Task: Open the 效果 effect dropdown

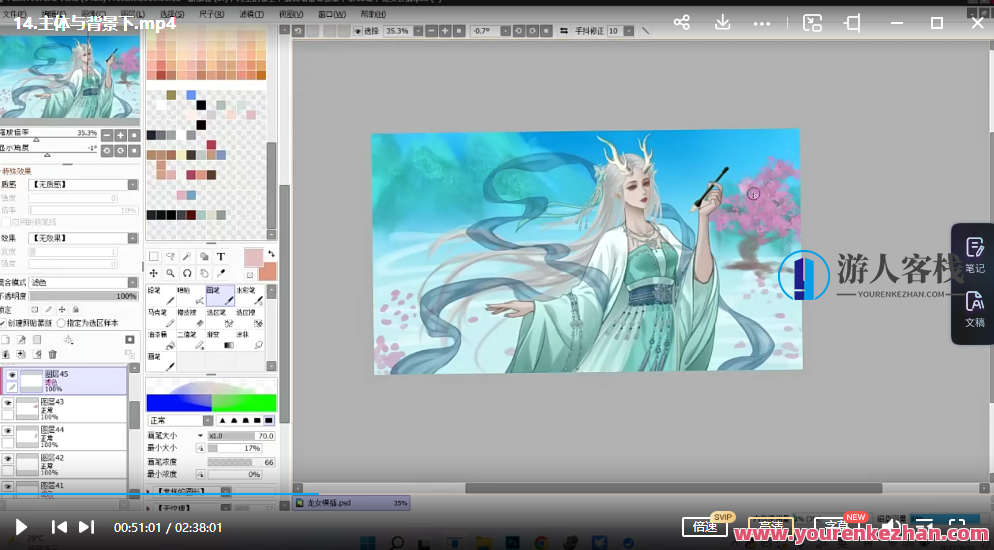Action: pyautogui.click(x=84, y=238)
